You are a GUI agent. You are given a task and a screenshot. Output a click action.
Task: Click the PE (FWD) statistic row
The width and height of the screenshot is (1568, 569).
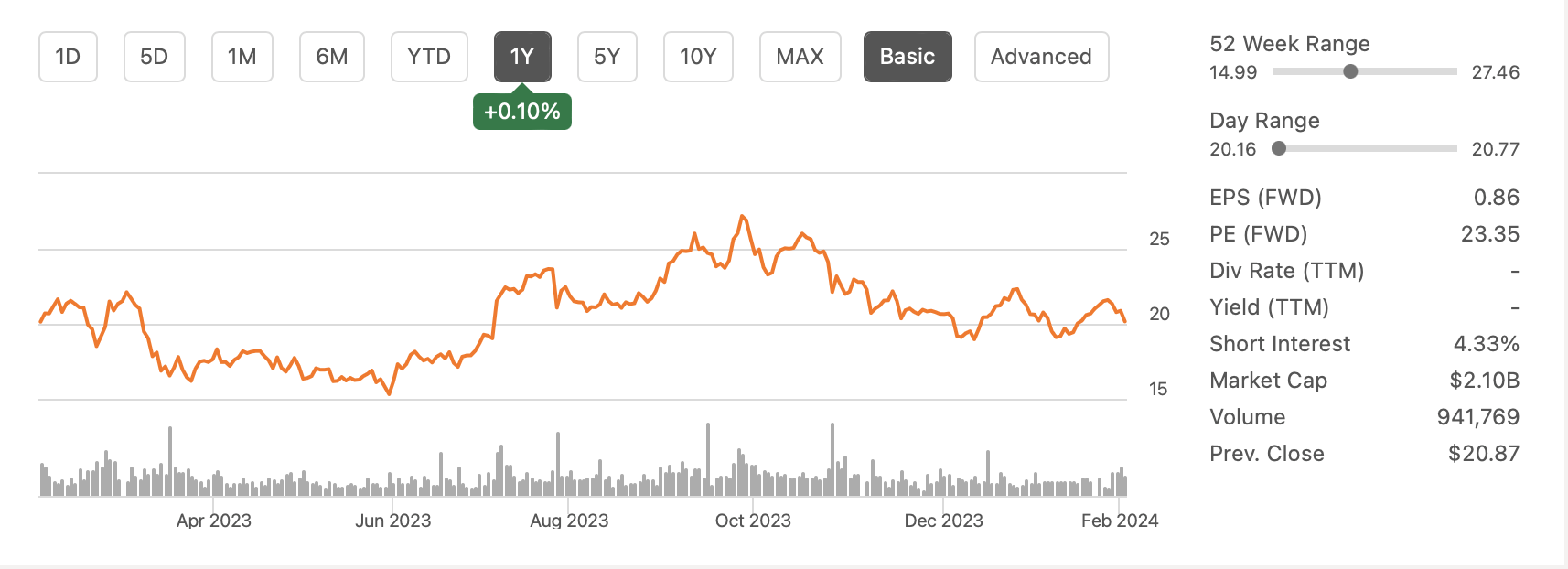1363,233
